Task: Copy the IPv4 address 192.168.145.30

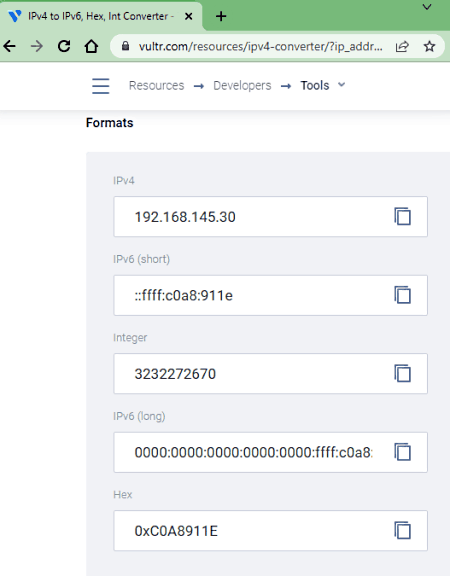Action: [403, 216]
